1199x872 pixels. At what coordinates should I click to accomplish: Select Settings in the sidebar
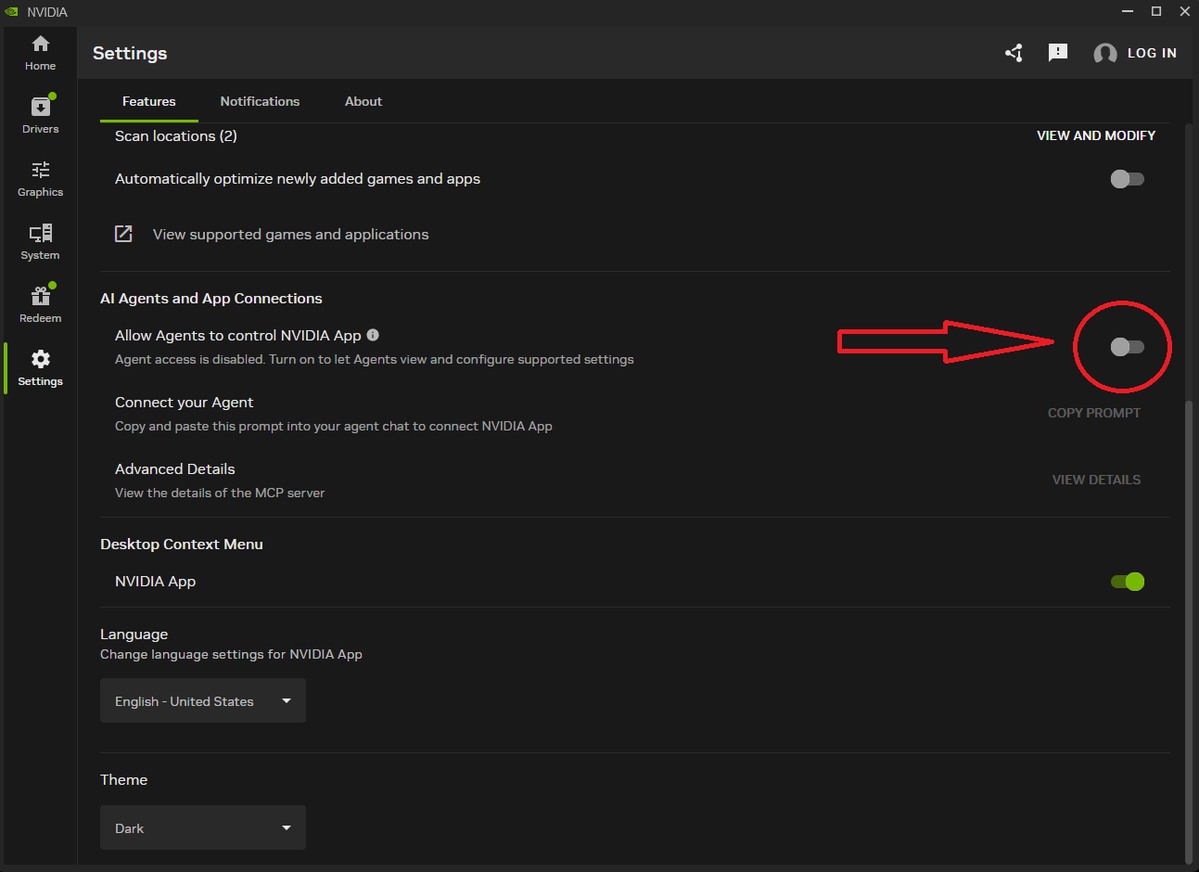[40, 368]
